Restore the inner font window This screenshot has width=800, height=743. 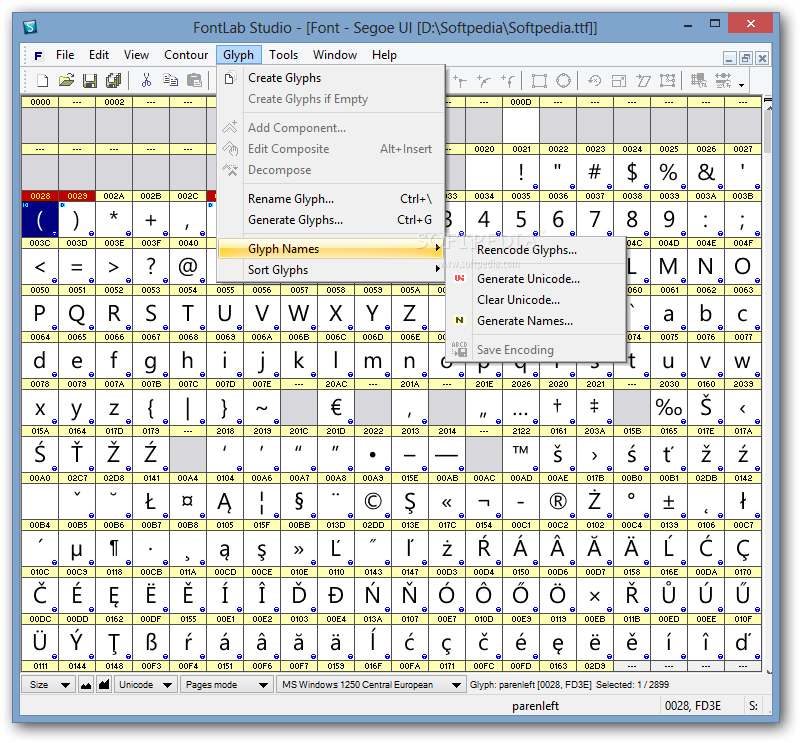[746, 58]
